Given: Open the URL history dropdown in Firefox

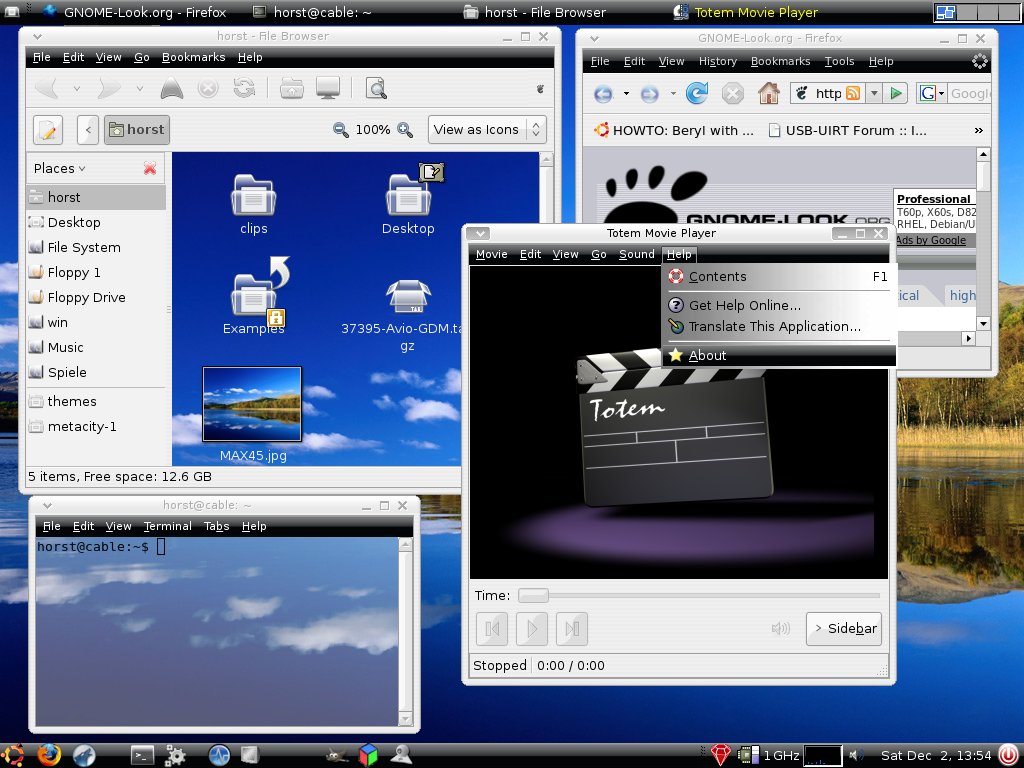Looking at the screenshot, I should pos(874,93).
